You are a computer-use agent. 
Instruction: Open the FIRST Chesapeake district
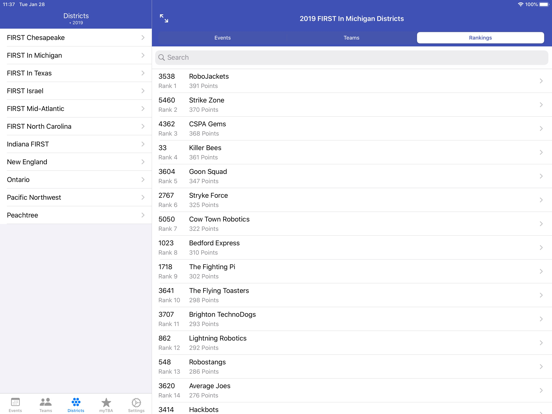(76, 37)
